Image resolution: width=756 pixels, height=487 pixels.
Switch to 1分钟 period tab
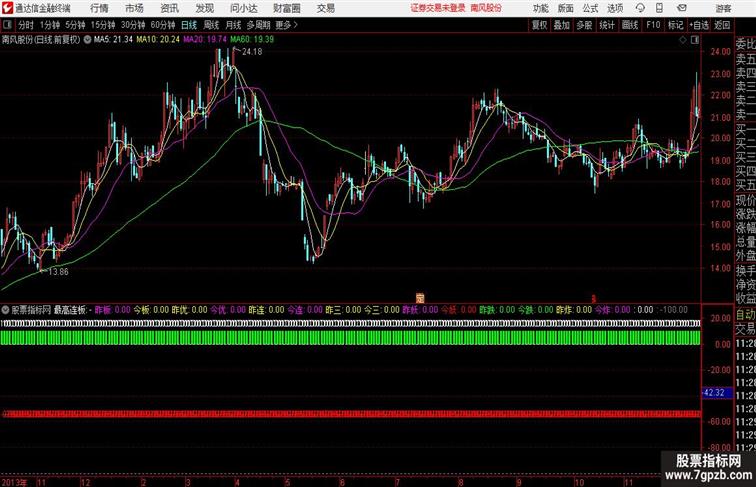pyautogui.click(x=50, y=25)
